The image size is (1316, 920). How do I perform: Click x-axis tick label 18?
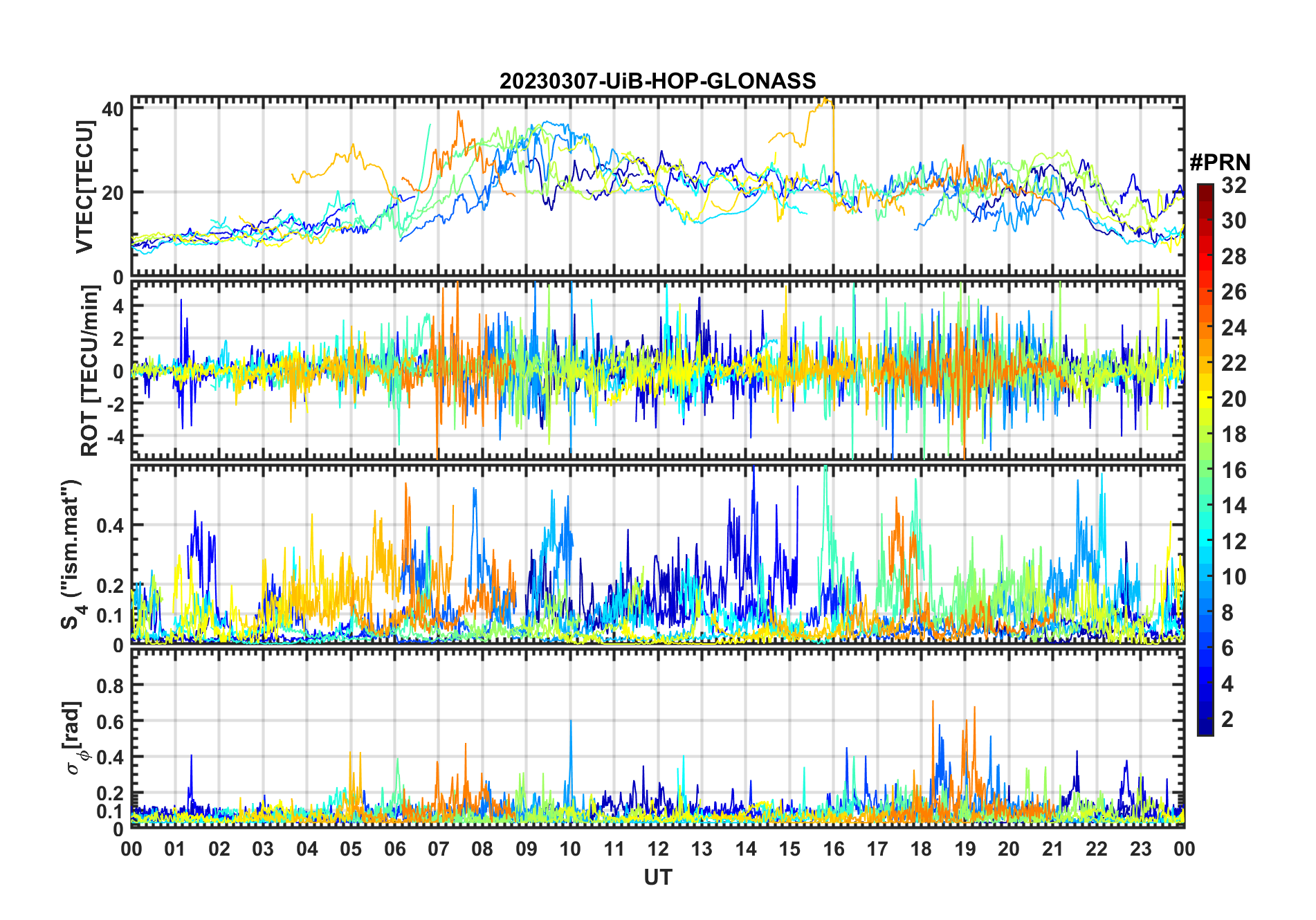921,849
